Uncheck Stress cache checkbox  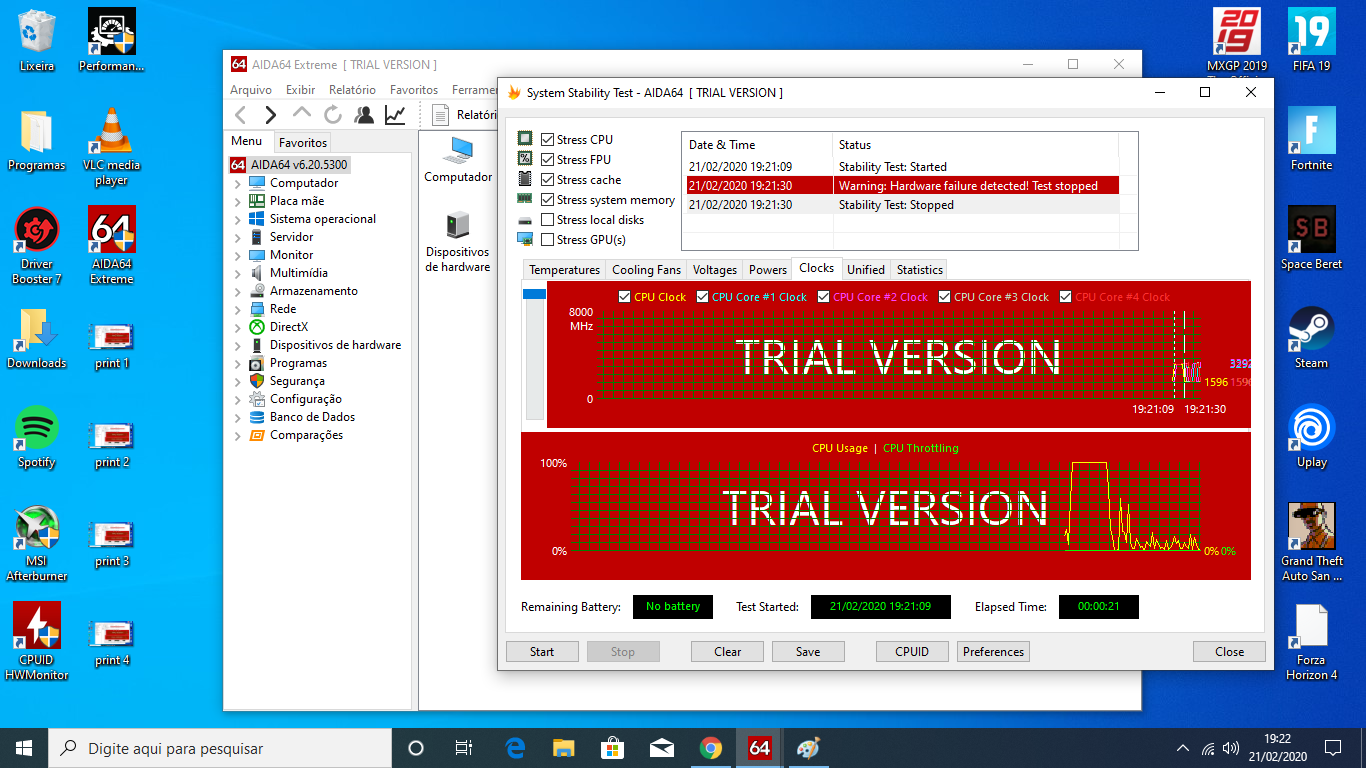(x=547, y=180)
